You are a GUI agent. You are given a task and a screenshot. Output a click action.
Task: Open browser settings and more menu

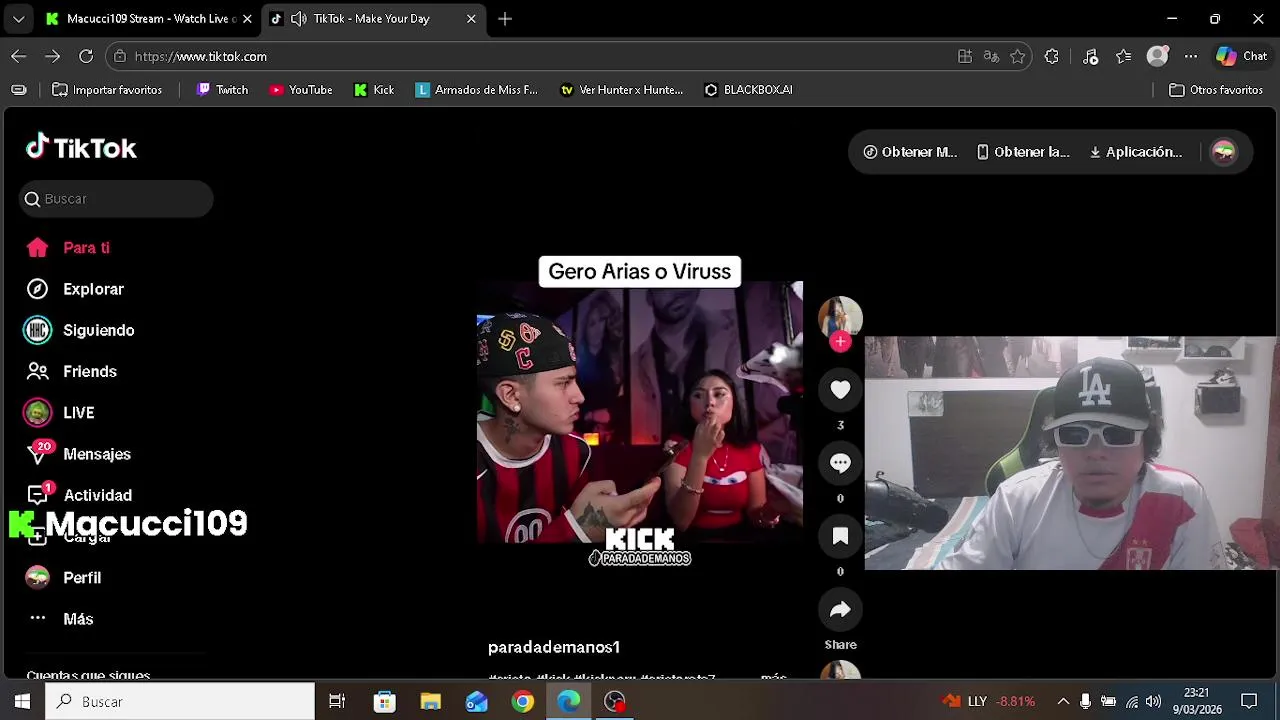pos(1190,57)
